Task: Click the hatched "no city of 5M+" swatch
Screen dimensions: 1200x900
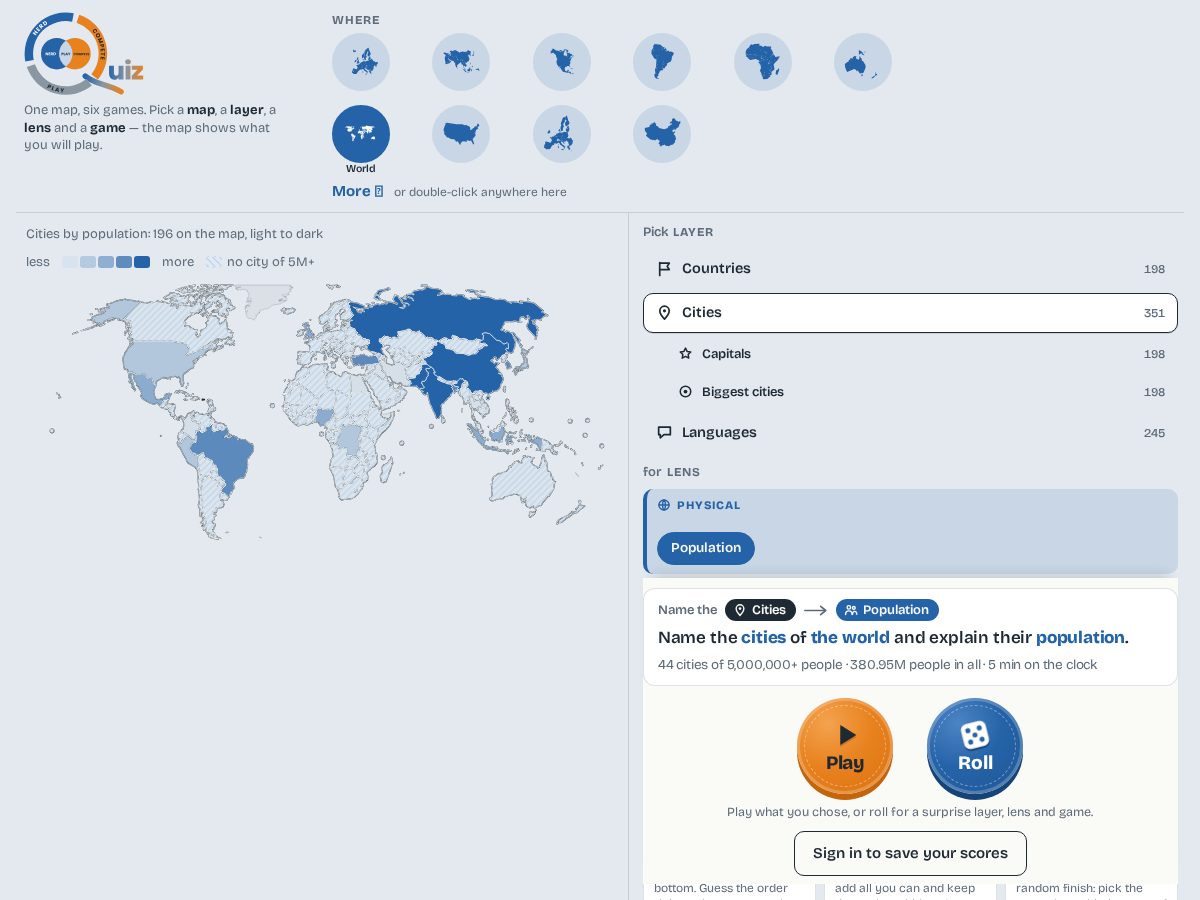Action: pos(214,262)
